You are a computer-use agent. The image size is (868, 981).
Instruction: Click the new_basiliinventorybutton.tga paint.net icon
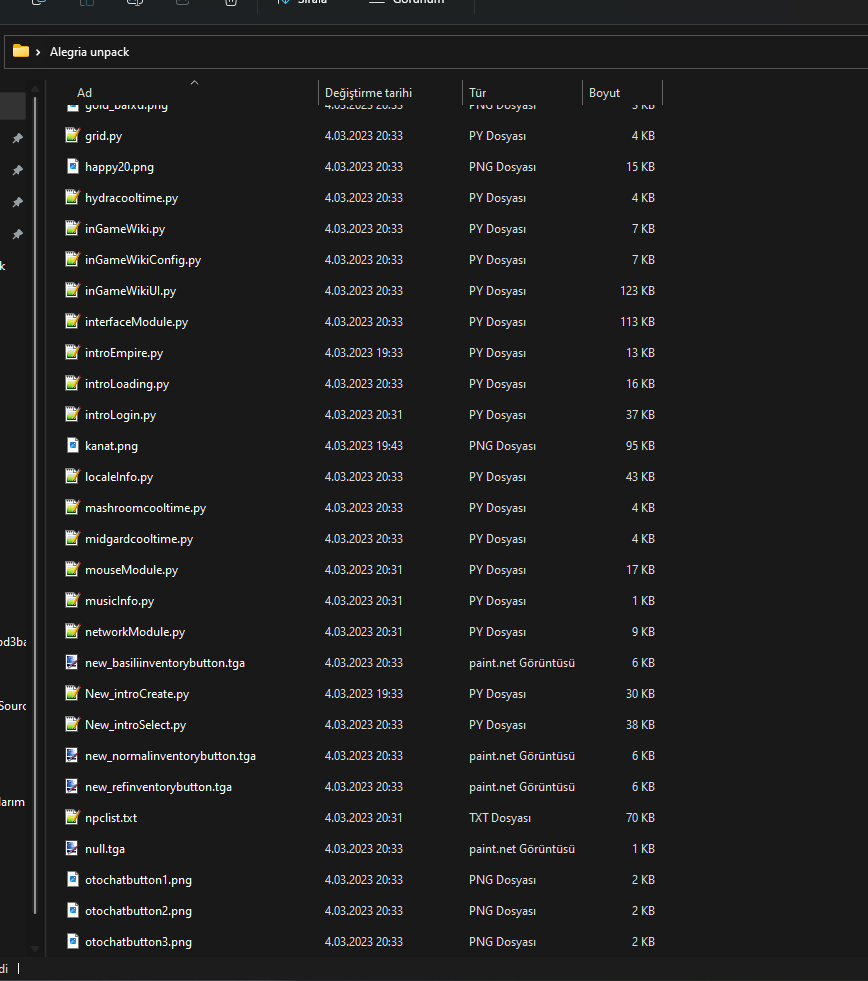[x=73, y=662]
